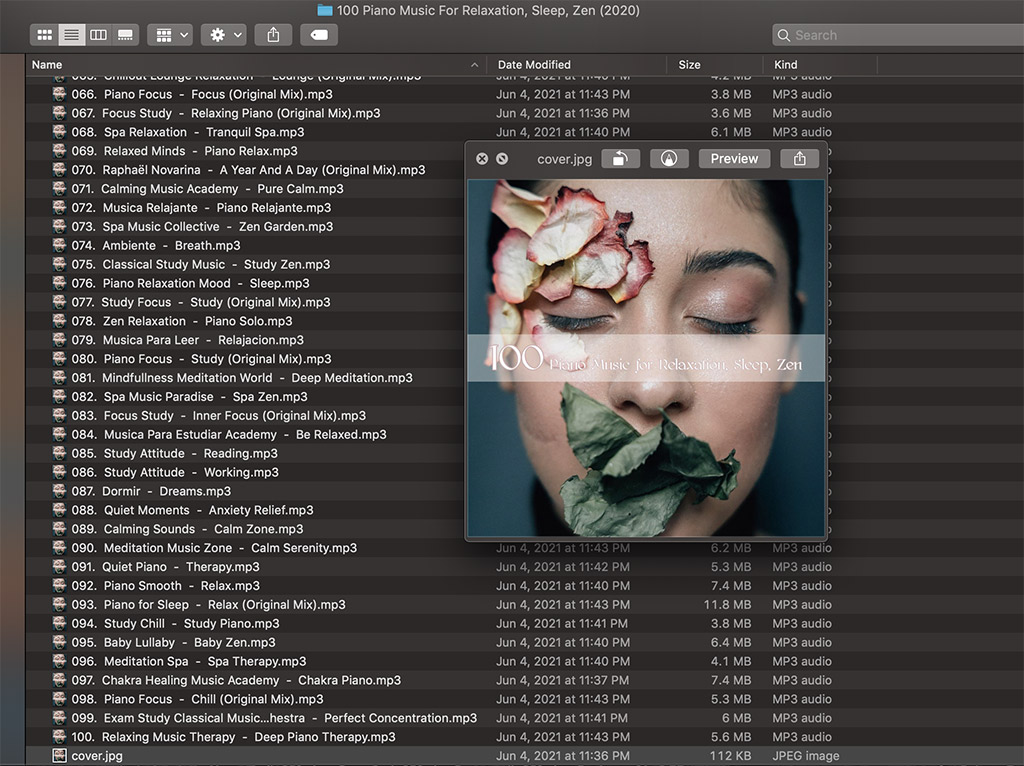Image resolution: width=1024 pixels, height=766 pixels.
Task: Sort files by Date Modified column
Action: click(534, 65)
